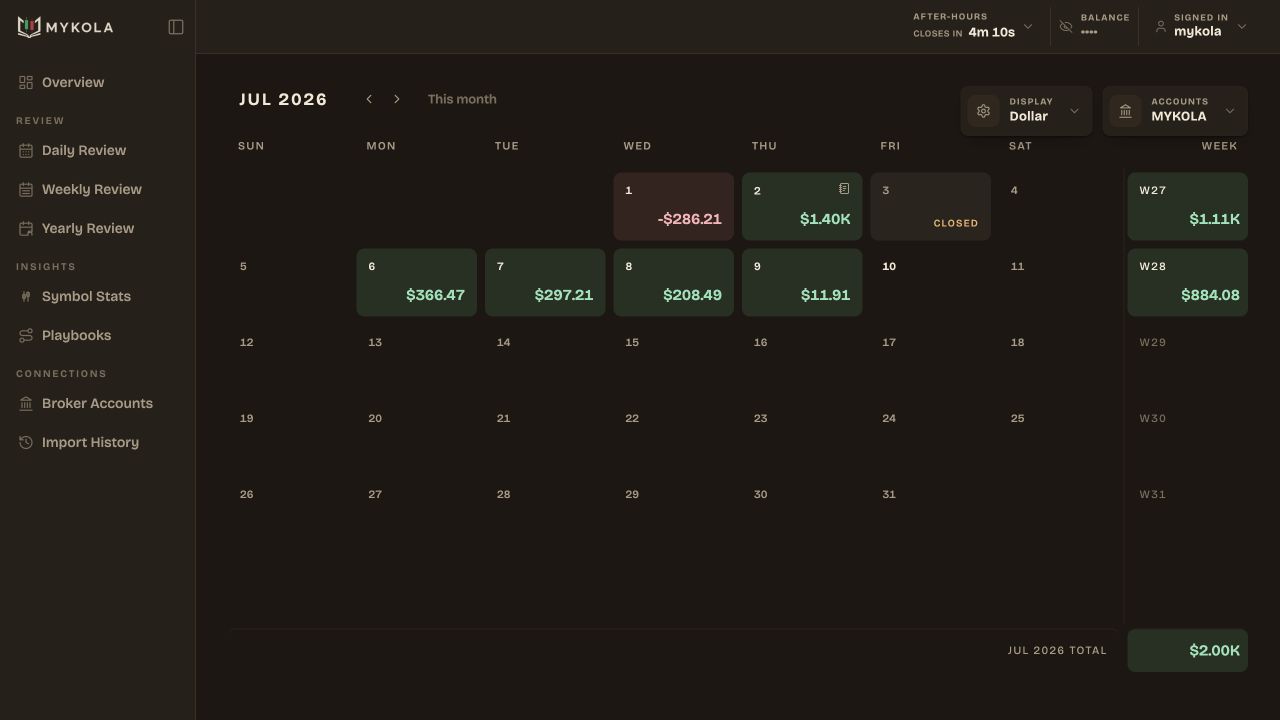This screenshot has width=1280, height=720.
Task: Click the Overview grid icon
Action: (26, 82)
